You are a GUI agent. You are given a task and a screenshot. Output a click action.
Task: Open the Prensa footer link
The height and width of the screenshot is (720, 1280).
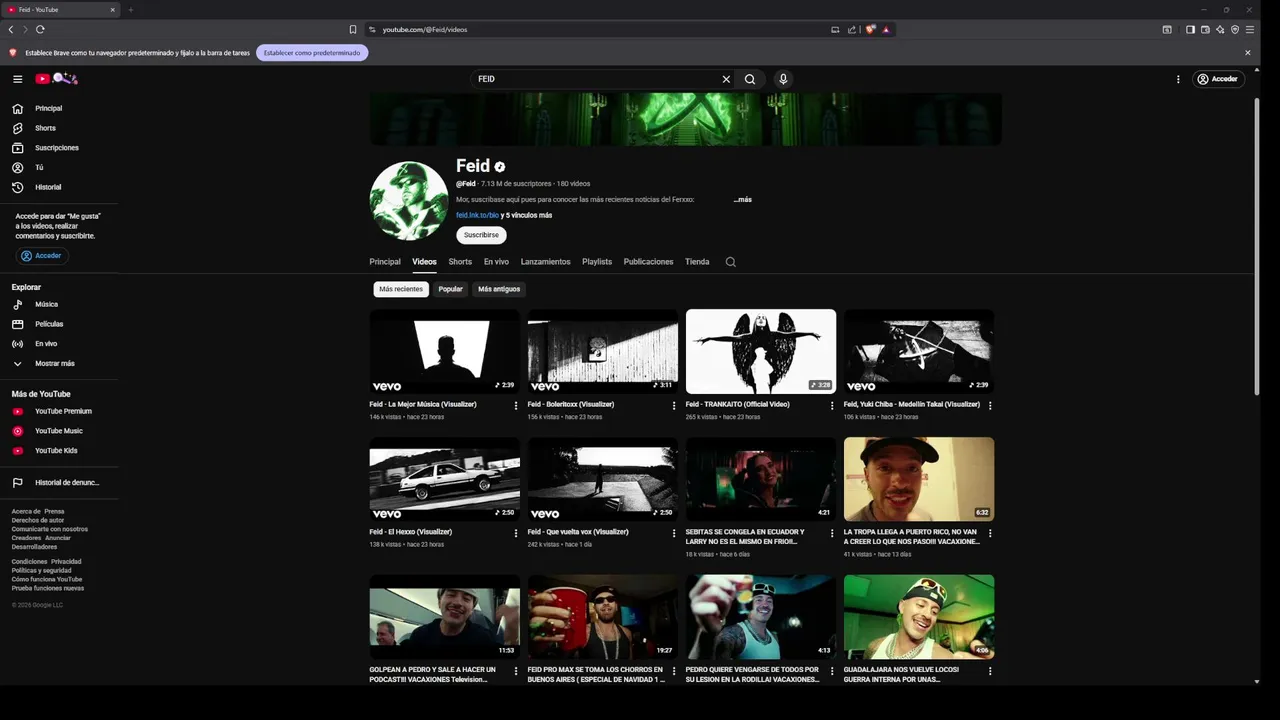[x=54, y=512]
